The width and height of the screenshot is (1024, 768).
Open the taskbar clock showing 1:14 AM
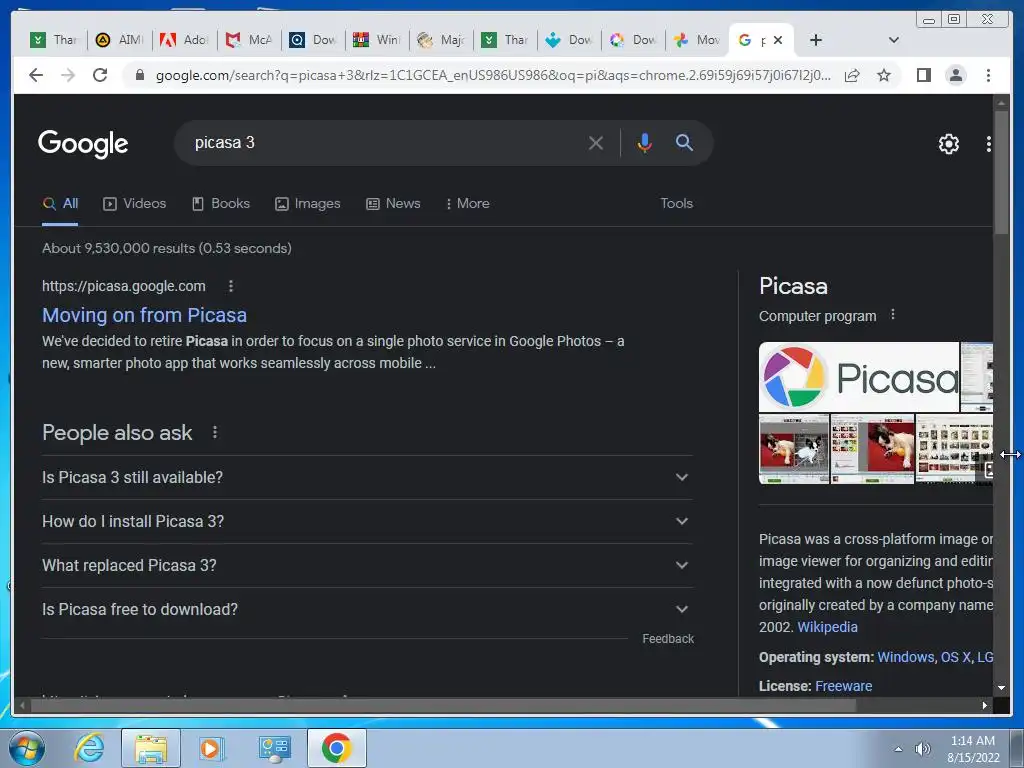point(972,749)
